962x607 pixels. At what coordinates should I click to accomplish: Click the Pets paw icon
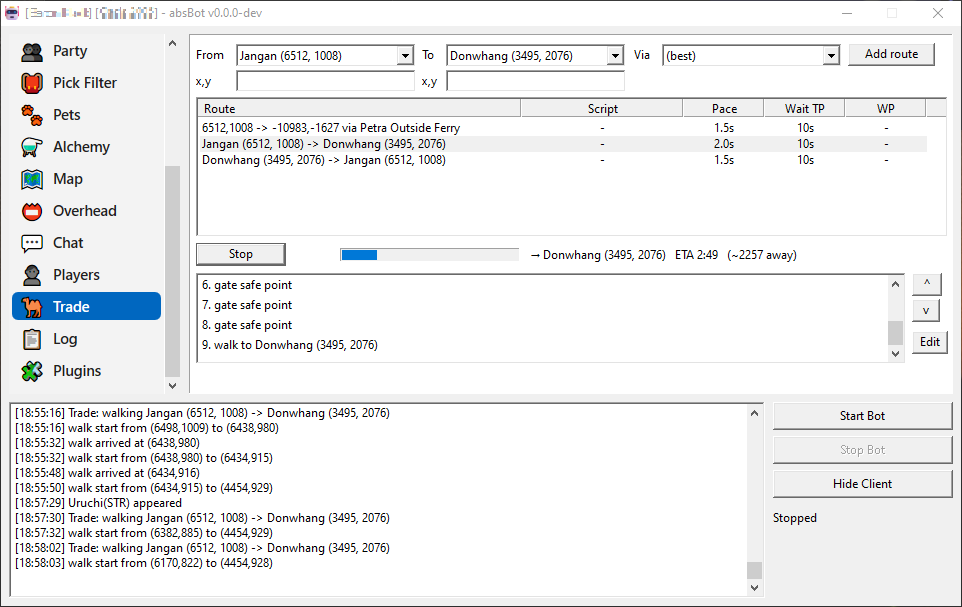(x=32, y=115)
